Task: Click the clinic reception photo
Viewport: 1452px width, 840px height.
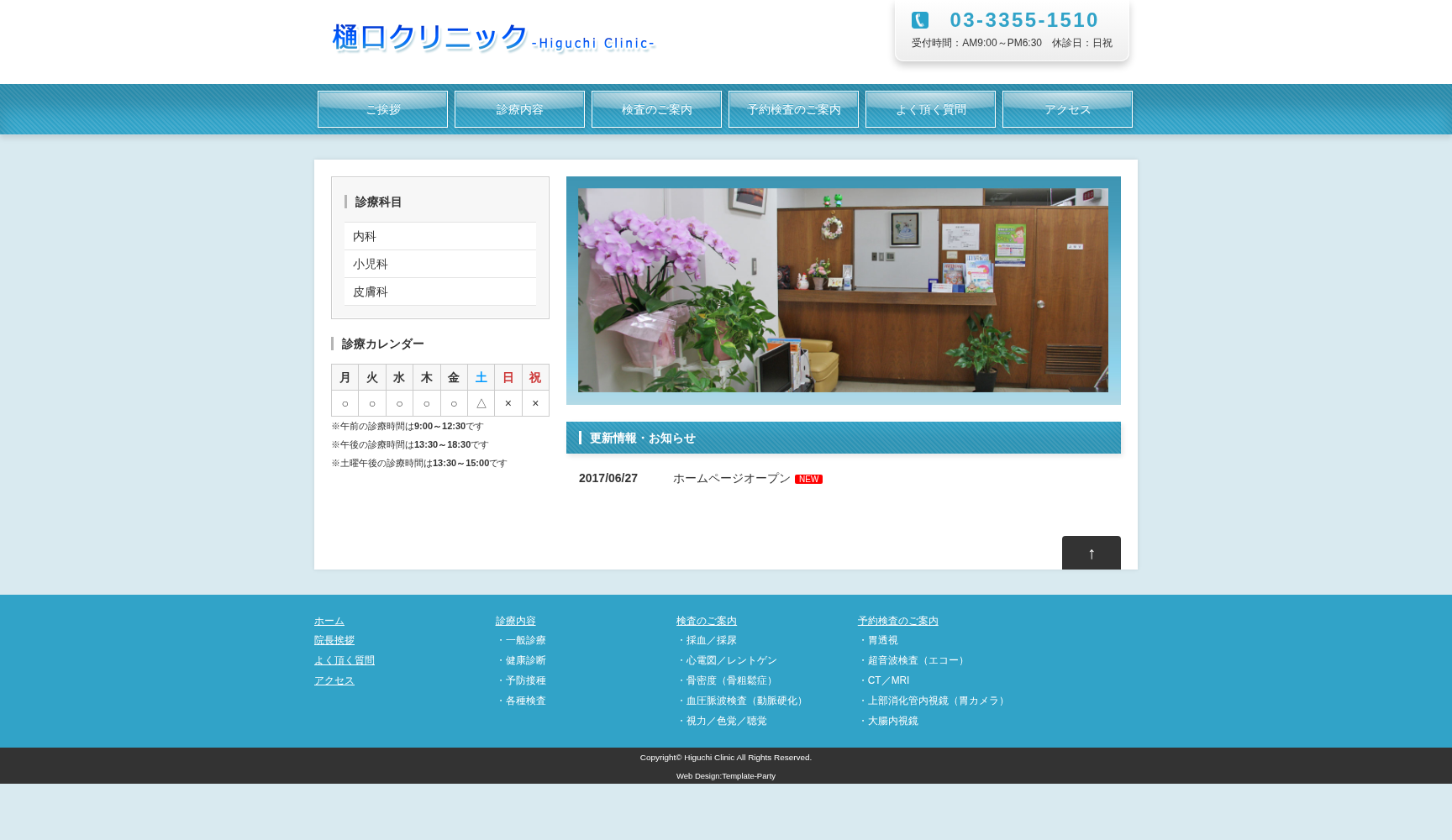Action: coord(844,290)
